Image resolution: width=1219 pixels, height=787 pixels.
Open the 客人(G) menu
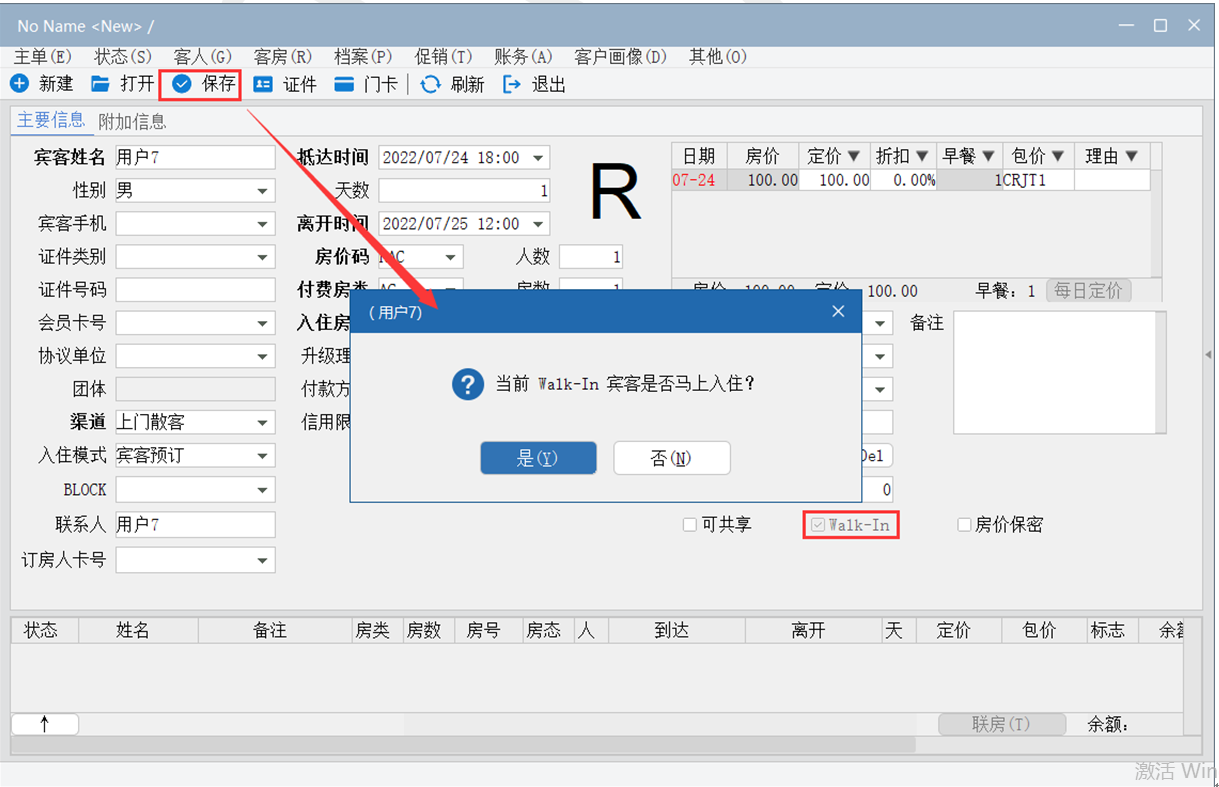point(203,56)
